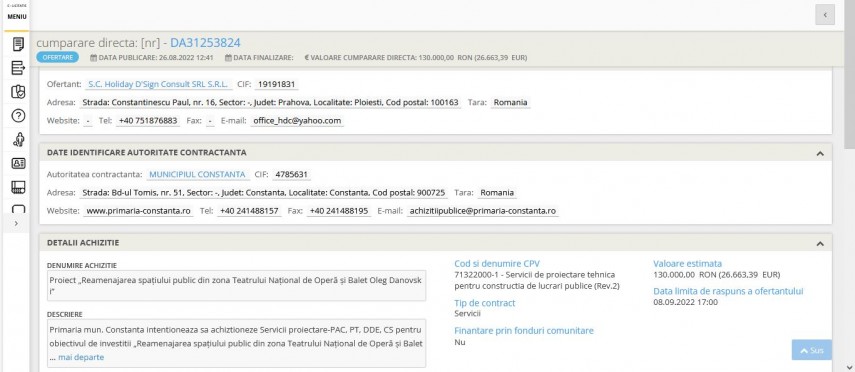Open the catalog grid icon in sidebar
Image resolution: width=855 pixels, height=372 pixels.
[18, 187]
